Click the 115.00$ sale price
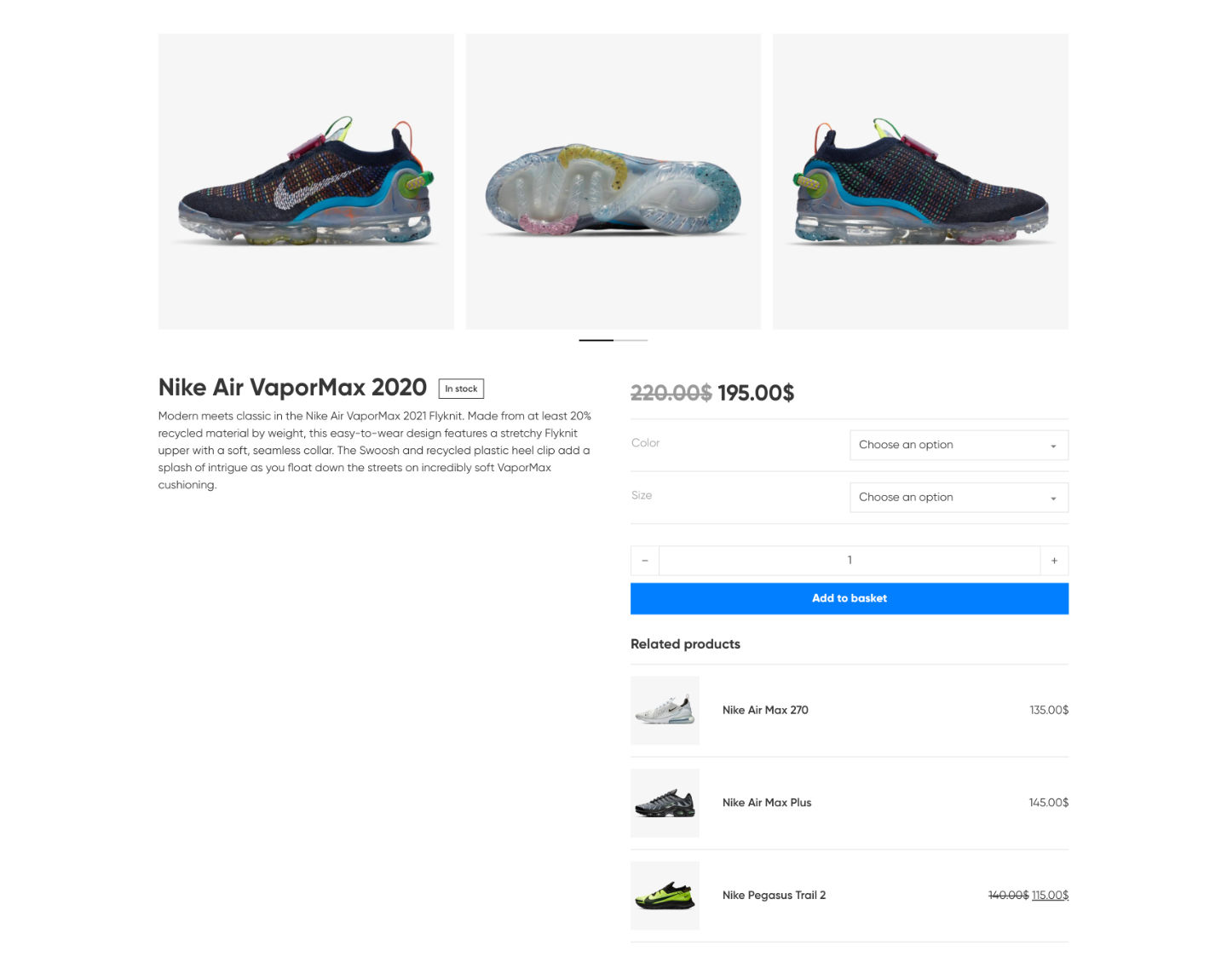This screenshot has width=1227, height=980. tap(1050, 895)
